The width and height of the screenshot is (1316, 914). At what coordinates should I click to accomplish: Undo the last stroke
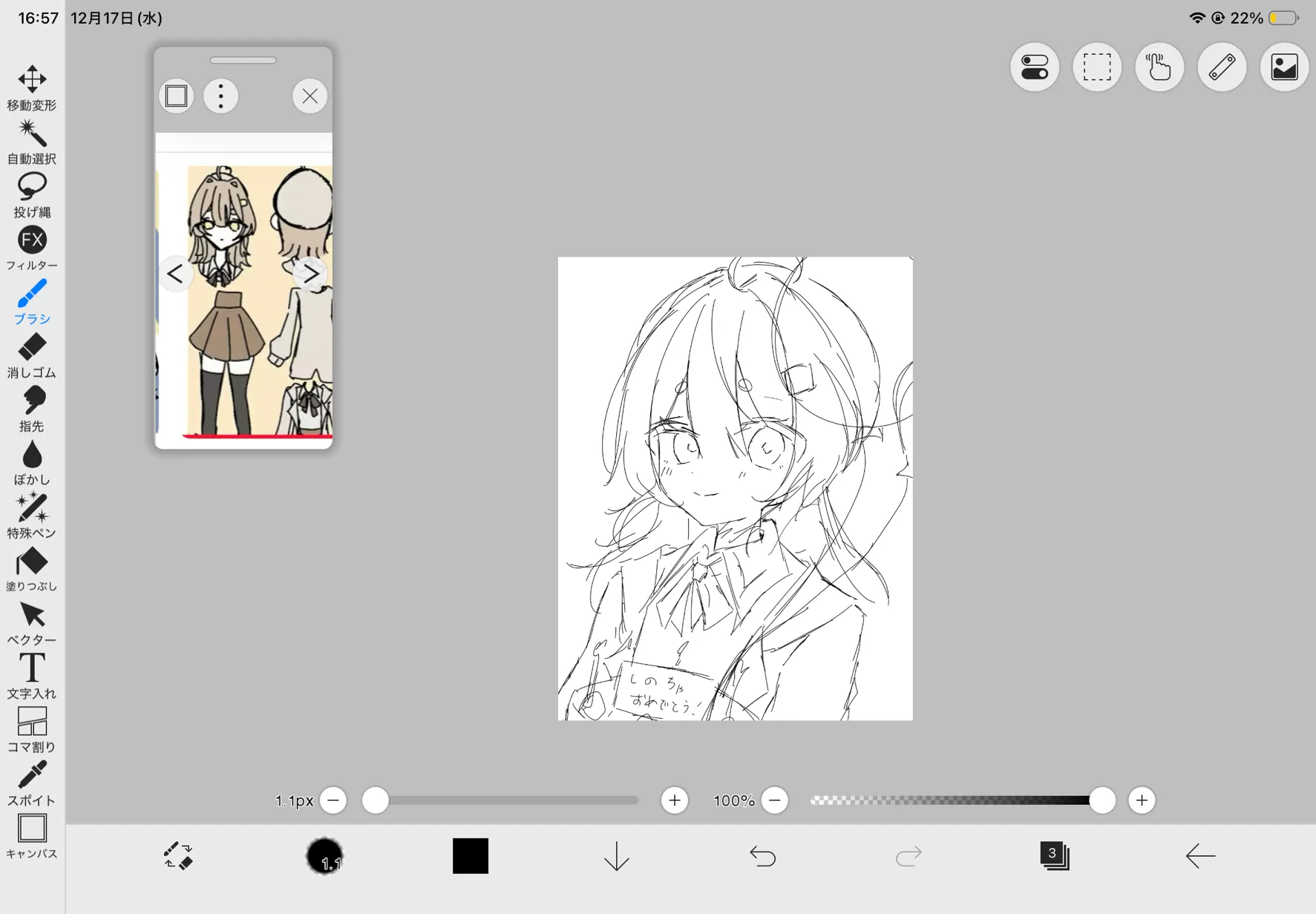tap(762, 857)
